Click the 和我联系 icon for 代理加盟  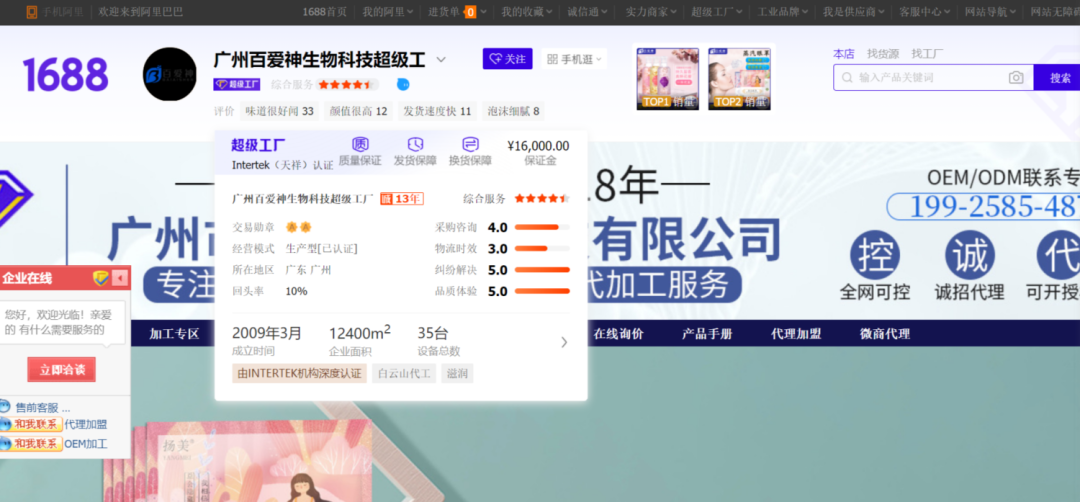coord(31,424)
